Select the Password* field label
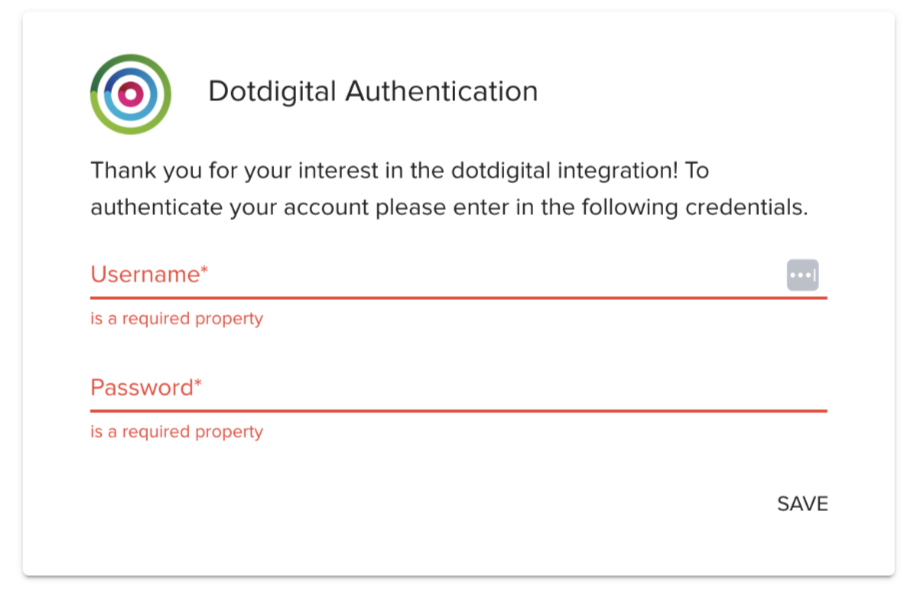The image size is (918, 590). tap(146, 388)
